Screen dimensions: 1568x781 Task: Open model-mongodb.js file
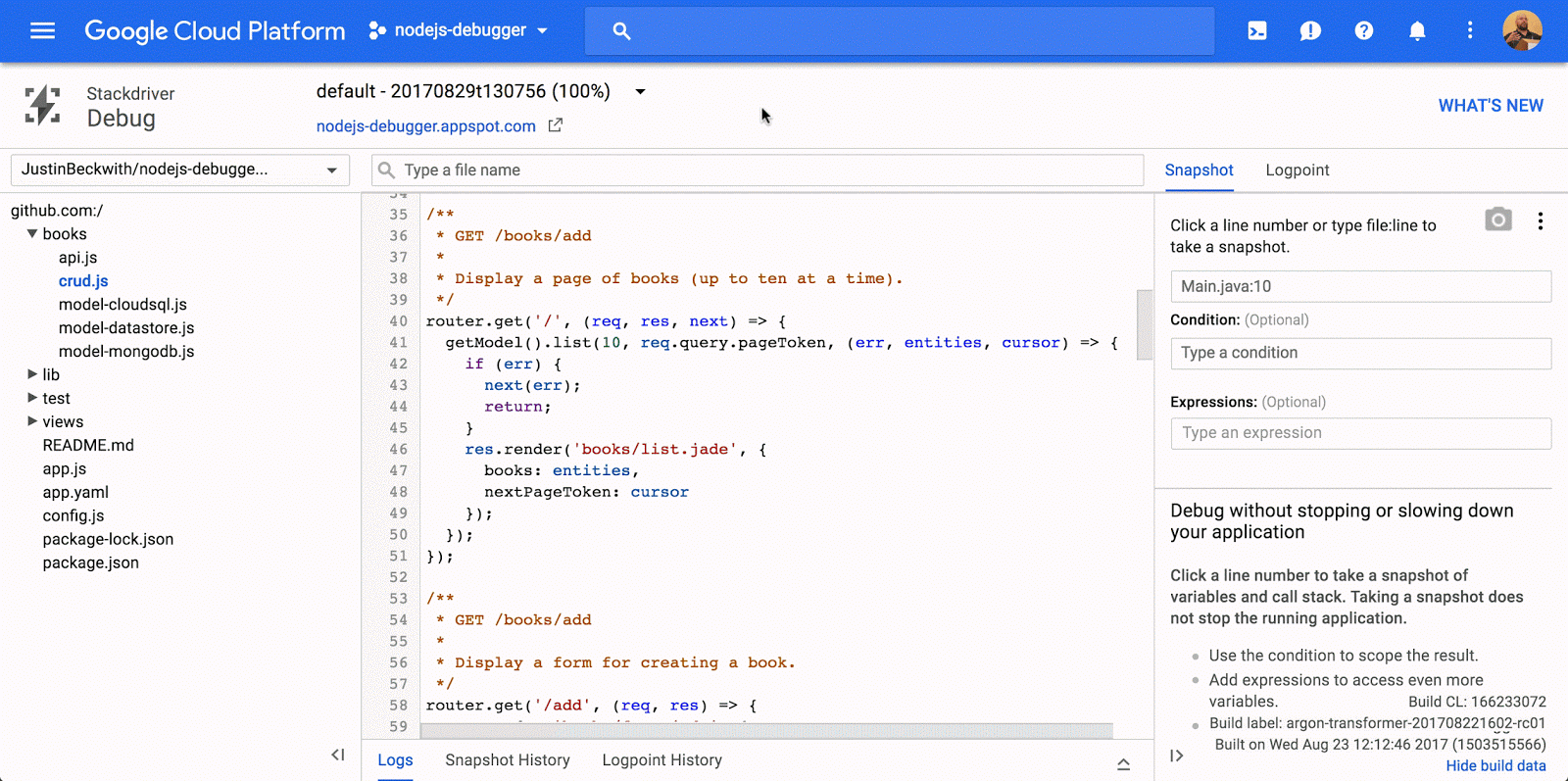[x=126, y=352]
